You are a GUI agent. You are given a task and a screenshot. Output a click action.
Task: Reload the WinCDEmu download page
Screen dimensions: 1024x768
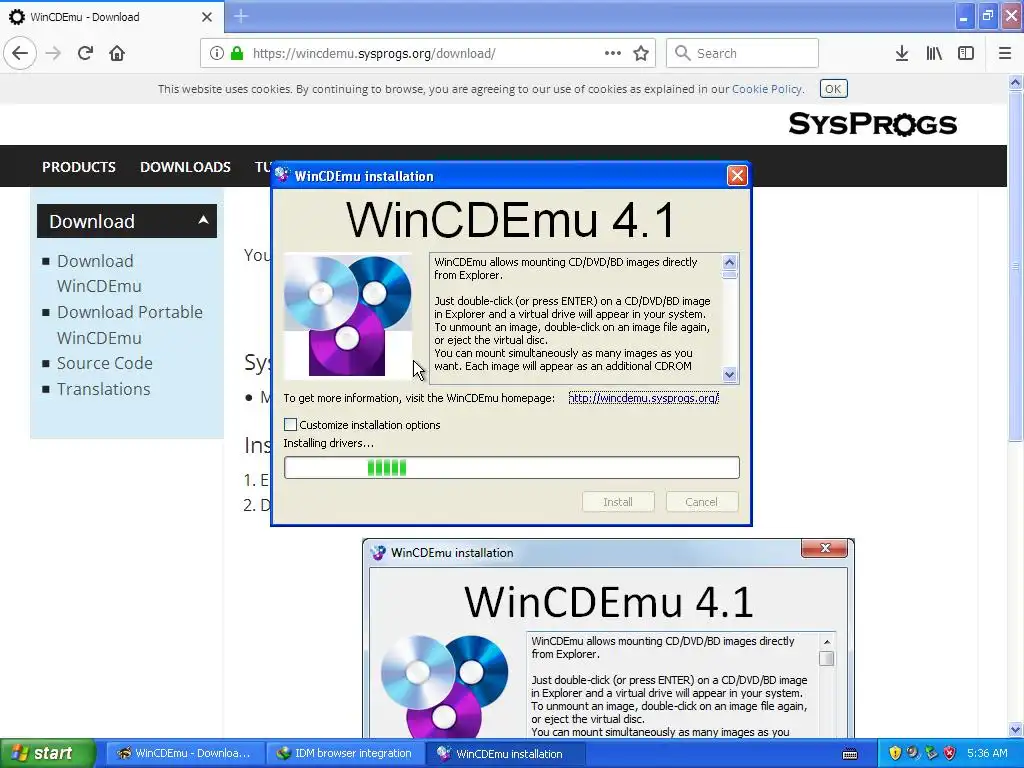(85, 54)
